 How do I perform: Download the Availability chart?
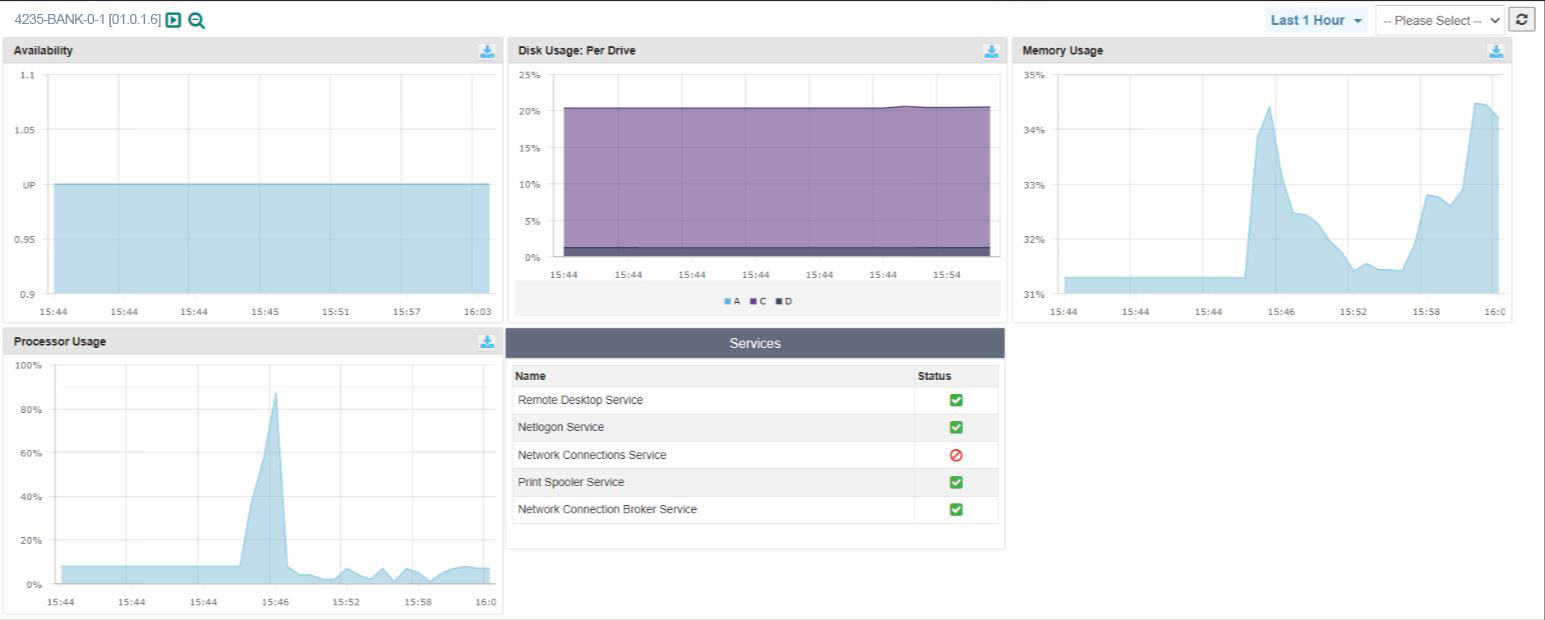[x=487, y=51]
